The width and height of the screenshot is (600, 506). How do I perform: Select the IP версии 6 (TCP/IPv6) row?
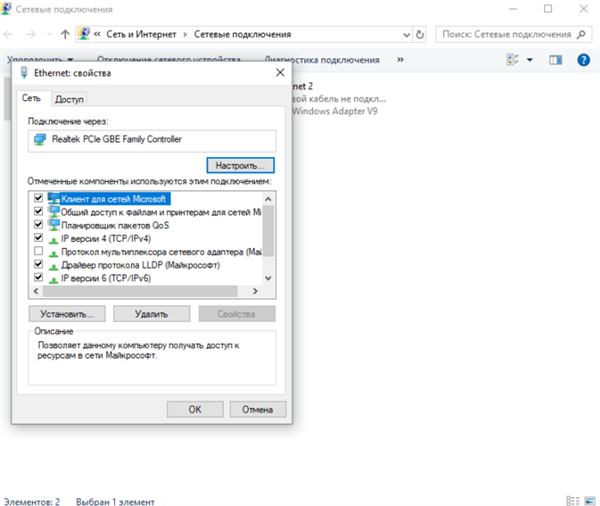coord(106,278)
